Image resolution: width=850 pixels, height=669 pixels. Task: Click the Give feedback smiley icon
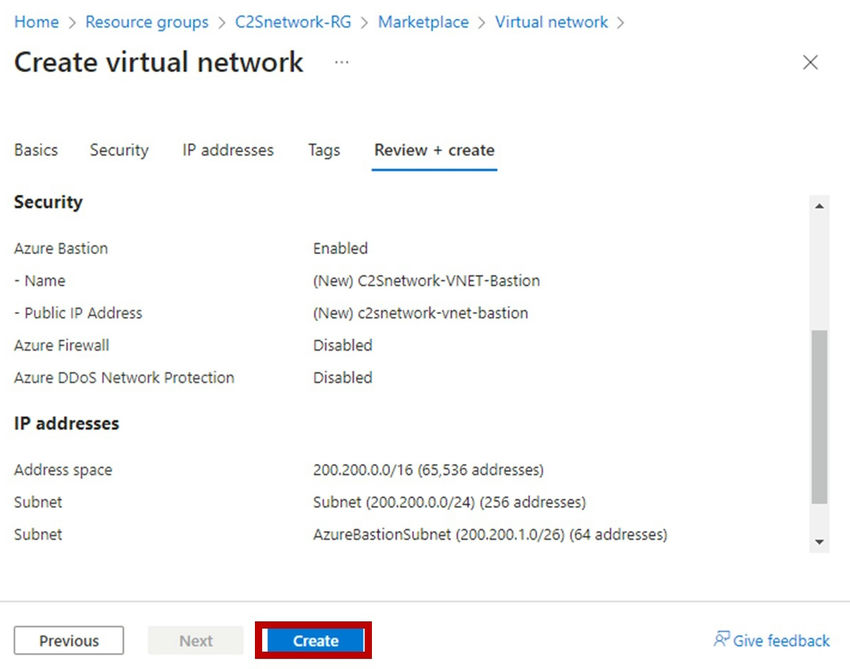pyautogui.click(x=721, y=640)
